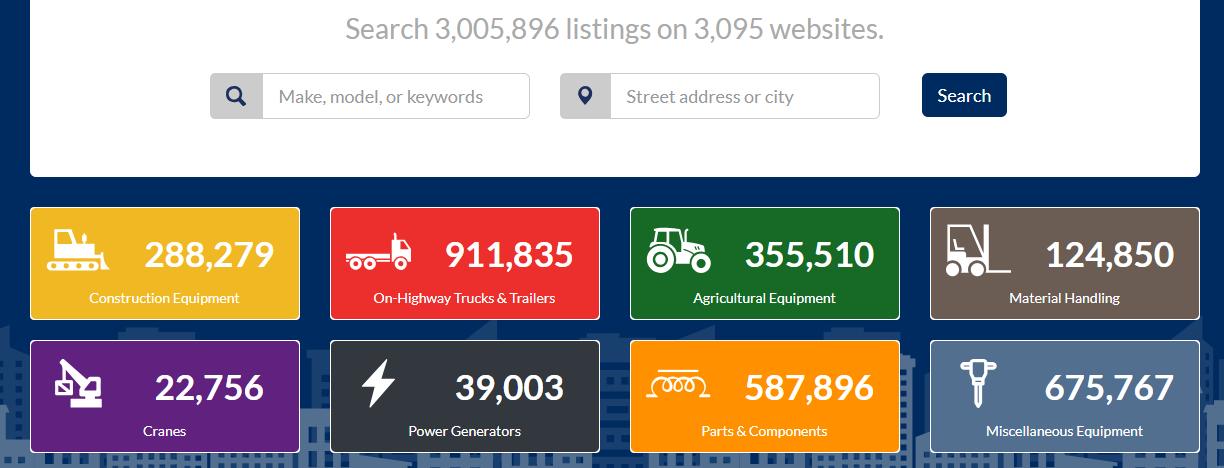Focus the Street address or city field

745,96
